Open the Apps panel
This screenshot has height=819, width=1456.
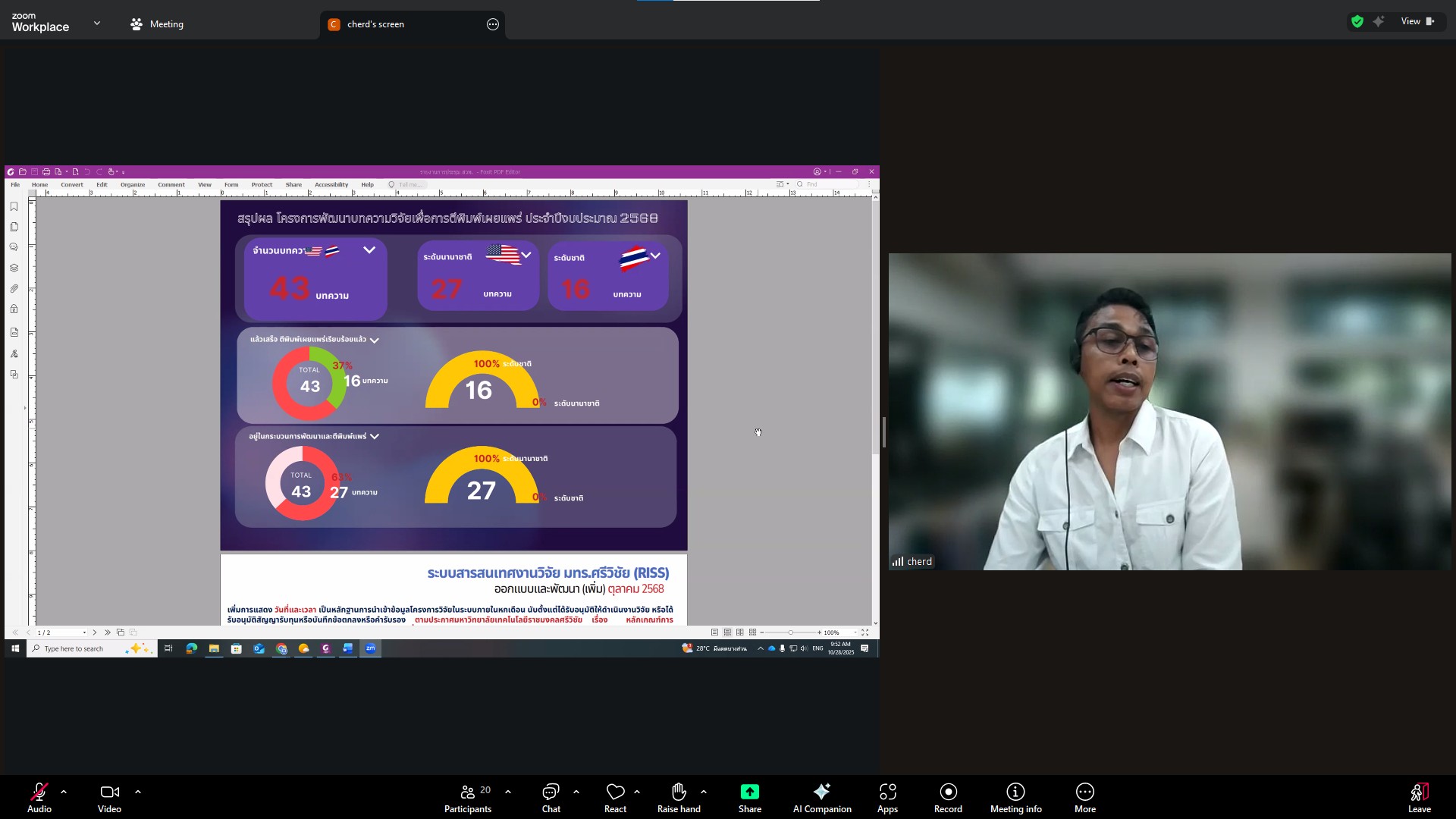887,797
